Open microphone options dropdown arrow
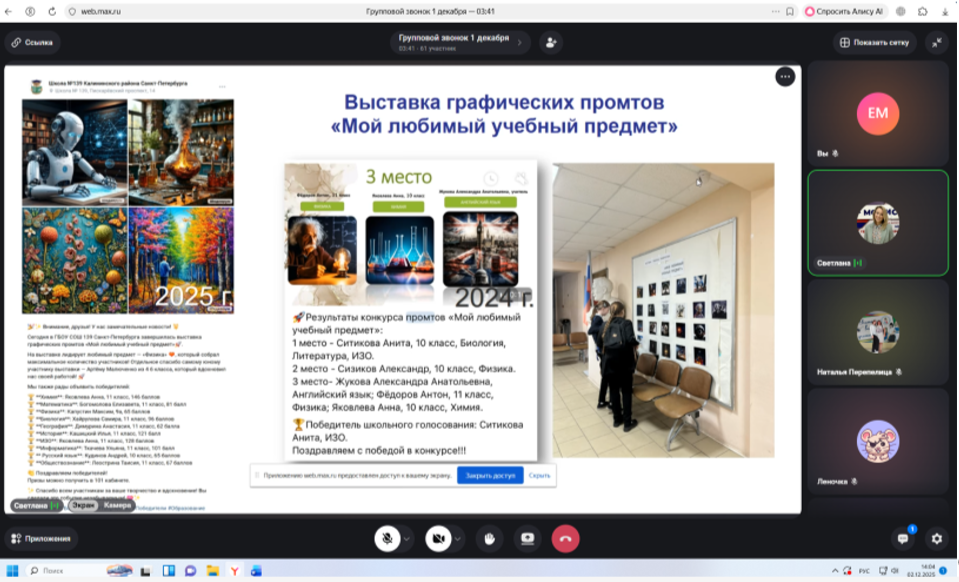This screenshot has height=582, width=959. pos(407,539)
